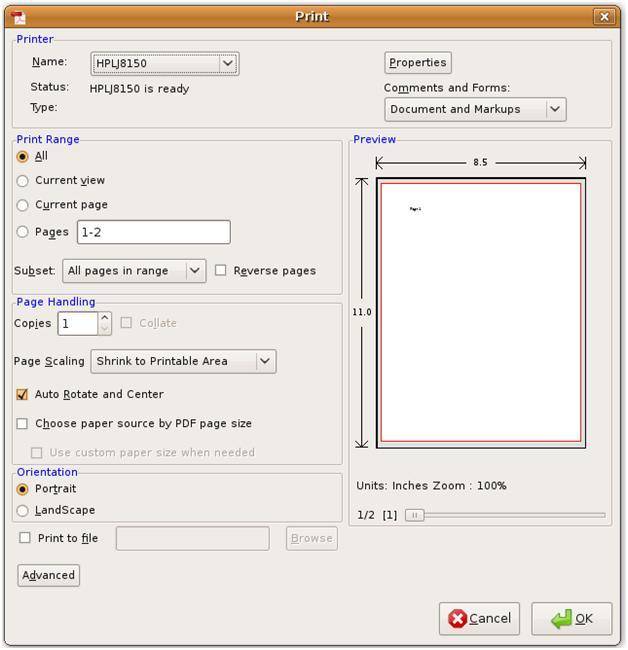Select Portrait orientation
This screenshot has width=628, height=650.
(23, 490)
